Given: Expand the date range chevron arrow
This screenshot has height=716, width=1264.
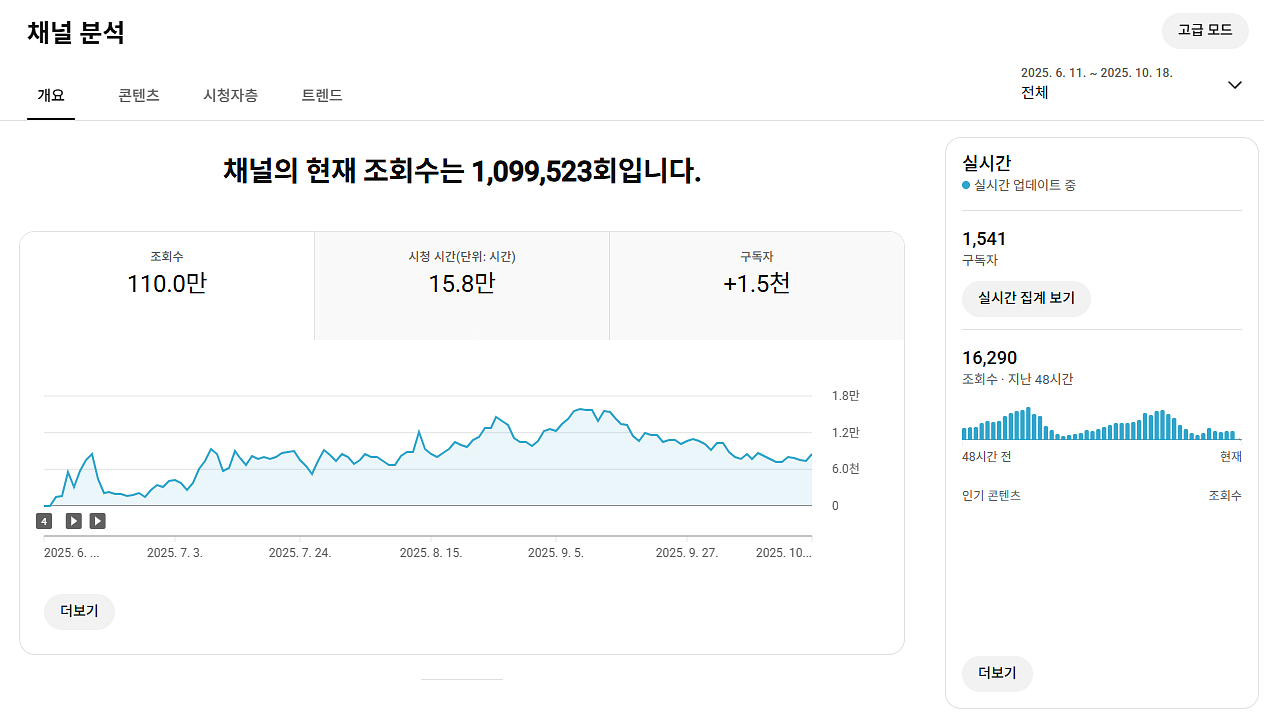Looking at the screenshot, I should (x=1234, y=85).
